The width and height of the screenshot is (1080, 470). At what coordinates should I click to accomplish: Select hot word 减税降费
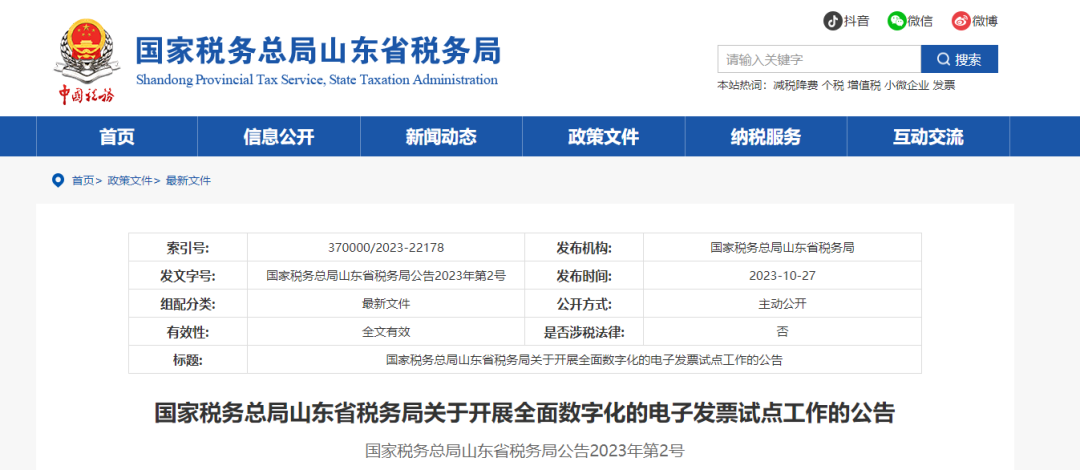(796, 85)
